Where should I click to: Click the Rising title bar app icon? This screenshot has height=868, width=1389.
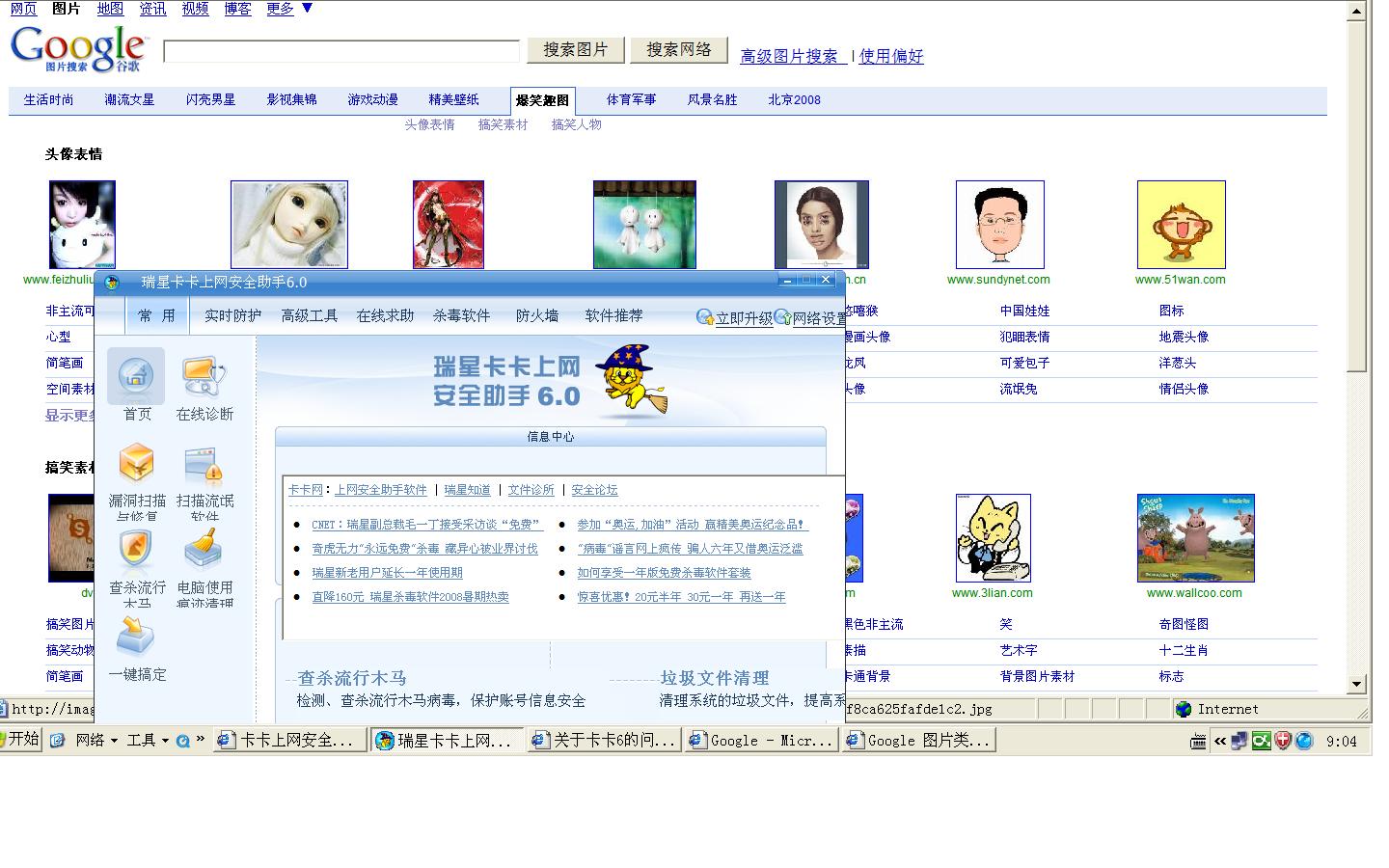[x=112, y=282]
